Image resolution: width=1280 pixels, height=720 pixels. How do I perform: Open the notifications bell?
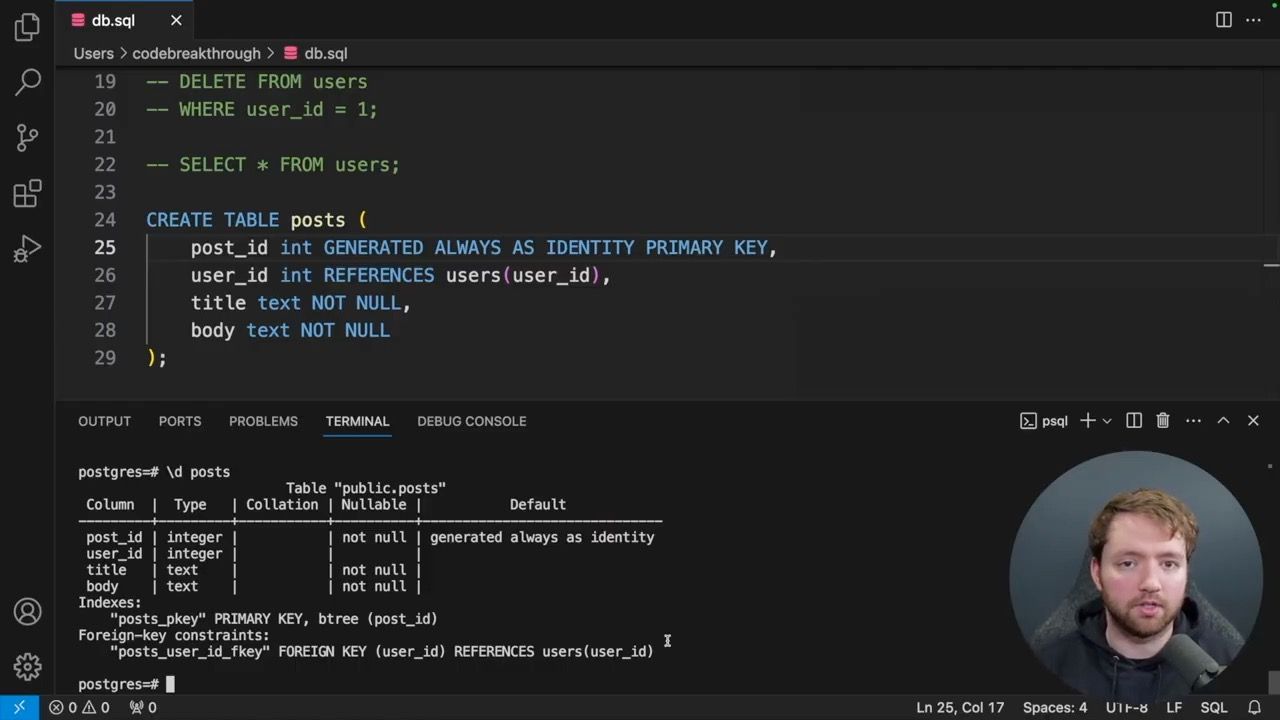pos(1254,707)
